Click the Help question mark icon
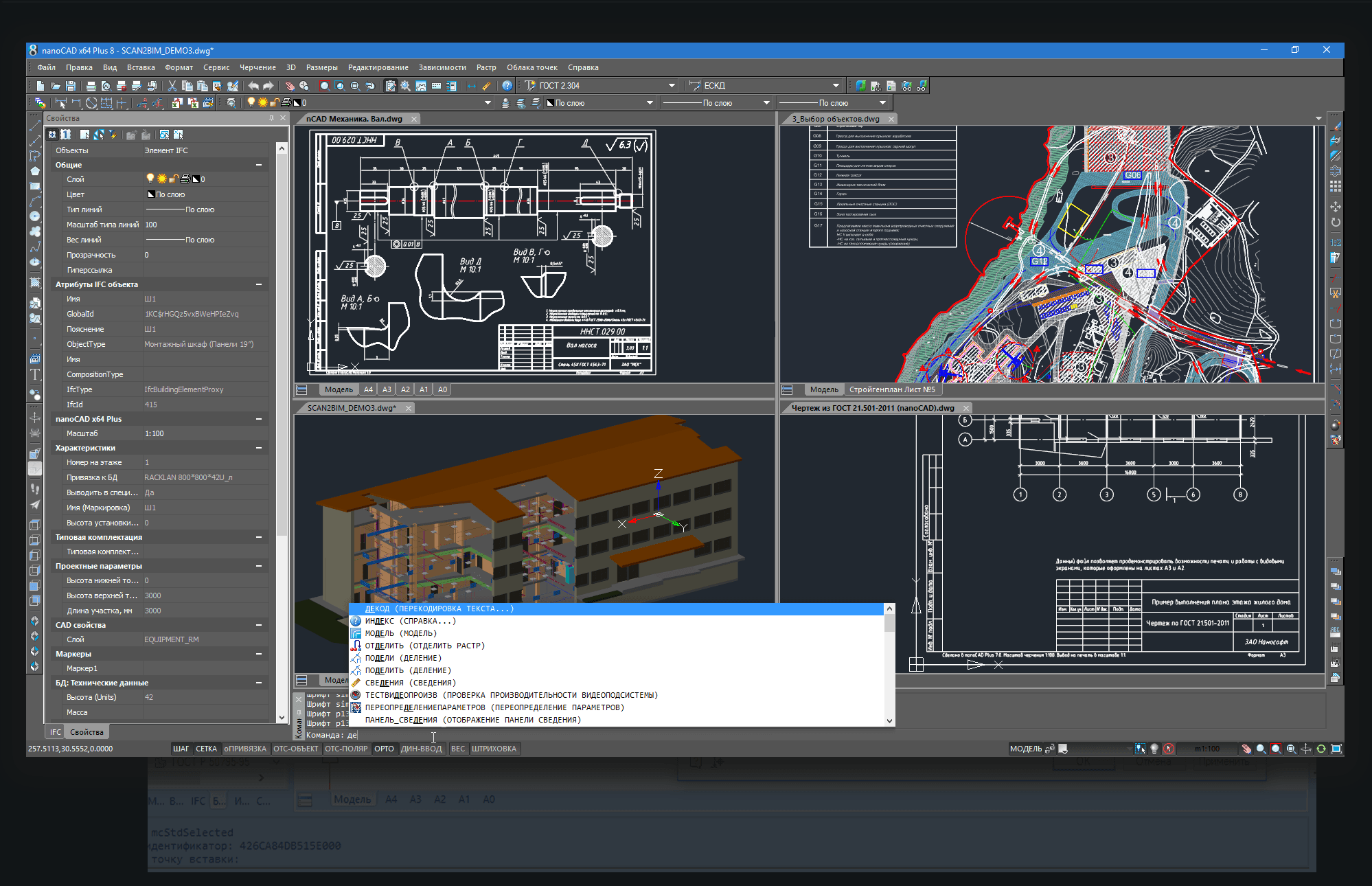This screenshot has width=1372, height=886. coord(507,86)
